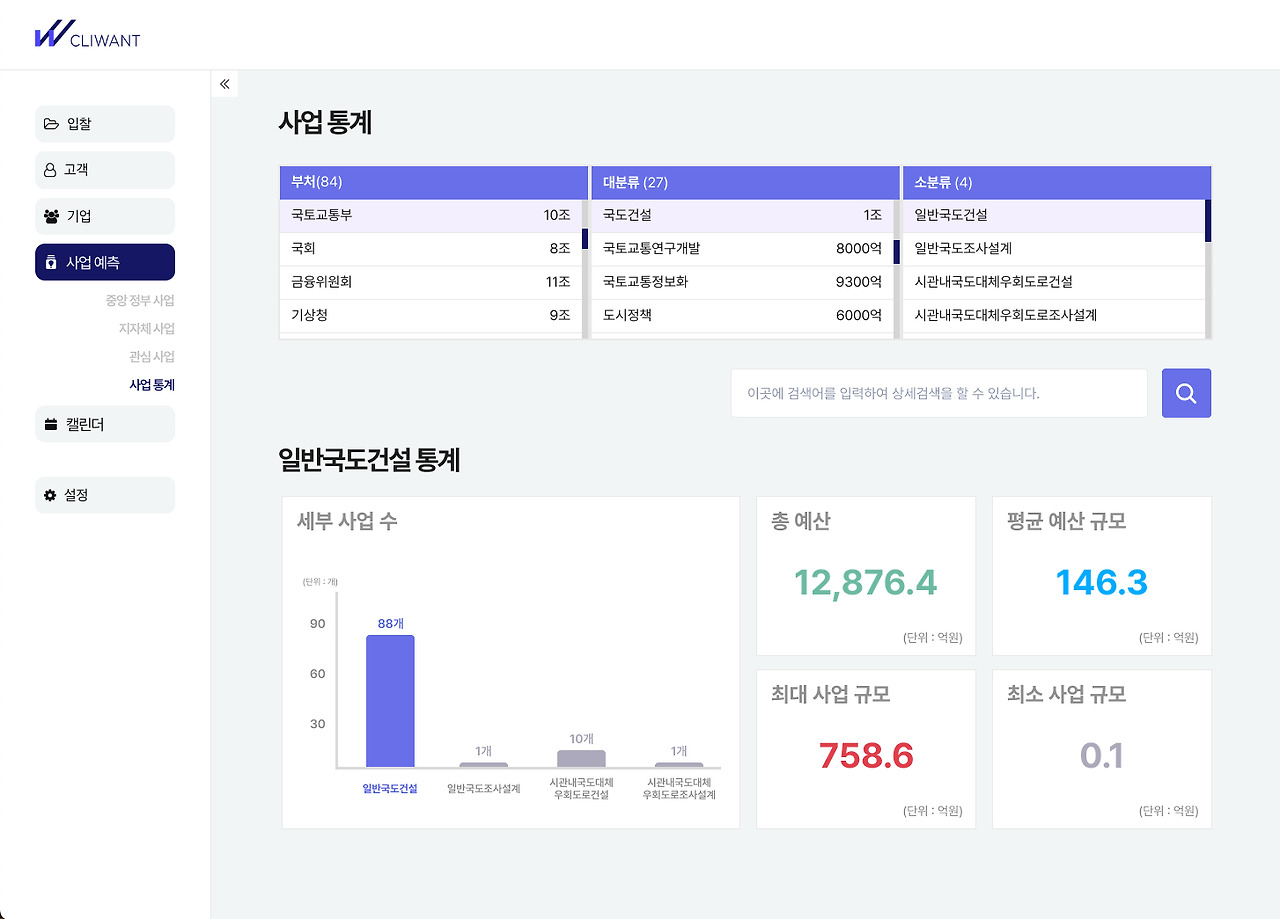This screenshot has height=919, width=1280.
Task: Click the 10개 bar for 시관내국도대체우회도로건설
Action: point(581,759)
